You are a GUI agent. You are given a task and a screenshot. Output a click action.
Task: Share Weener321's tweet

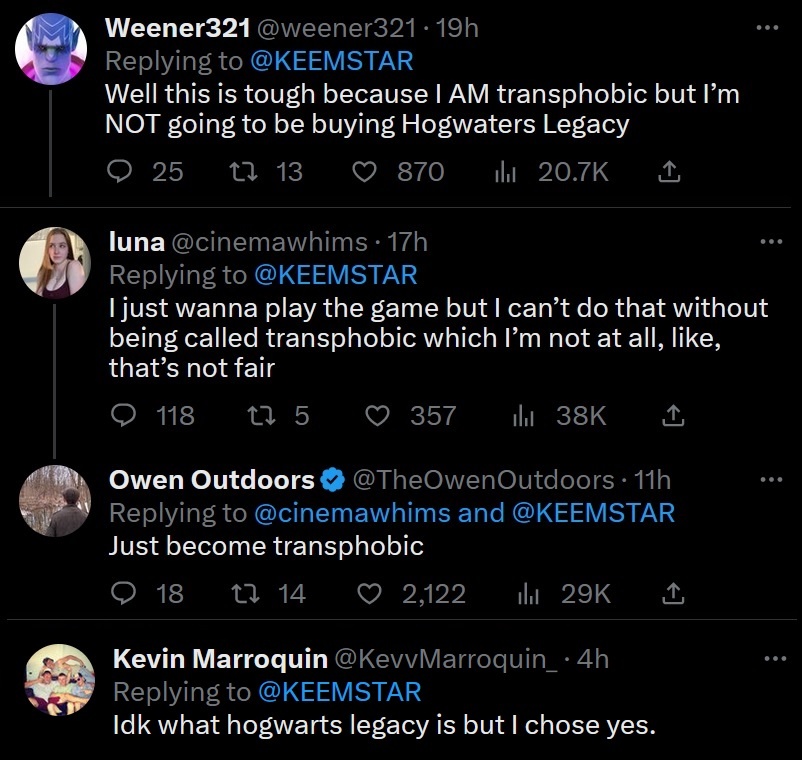pos(670,172)
